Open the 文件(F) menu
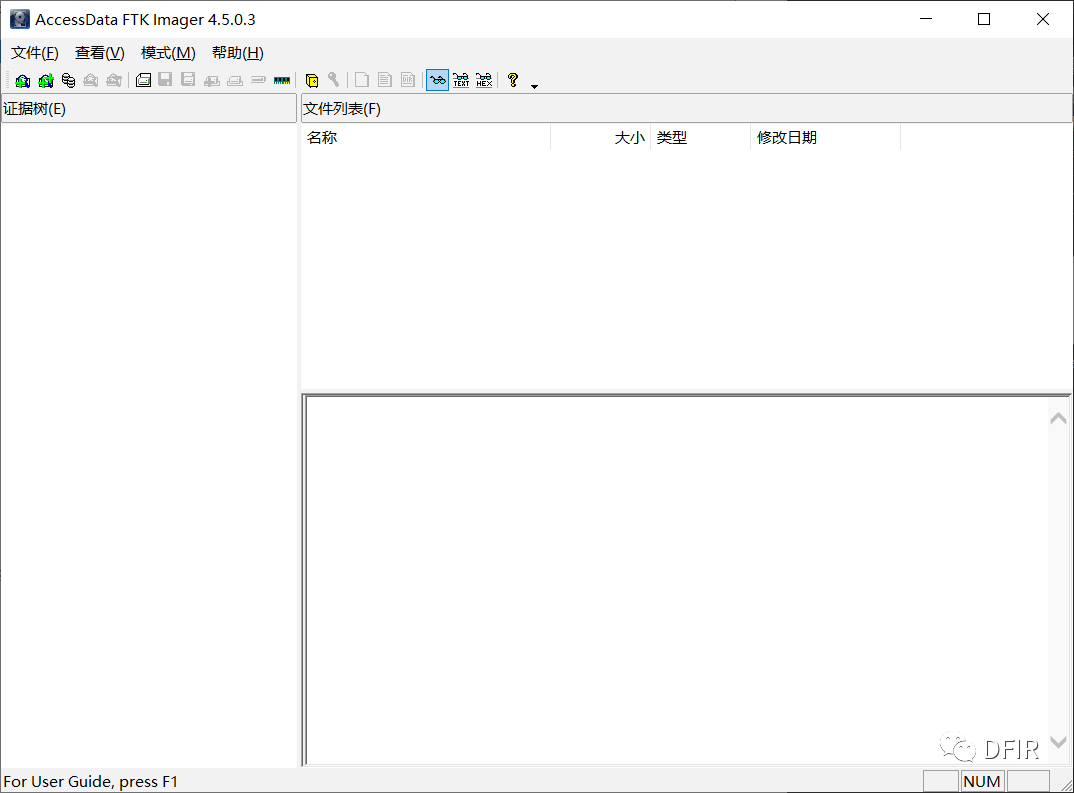Screen dimensions: 1074x793 click(x=35, y=53)
